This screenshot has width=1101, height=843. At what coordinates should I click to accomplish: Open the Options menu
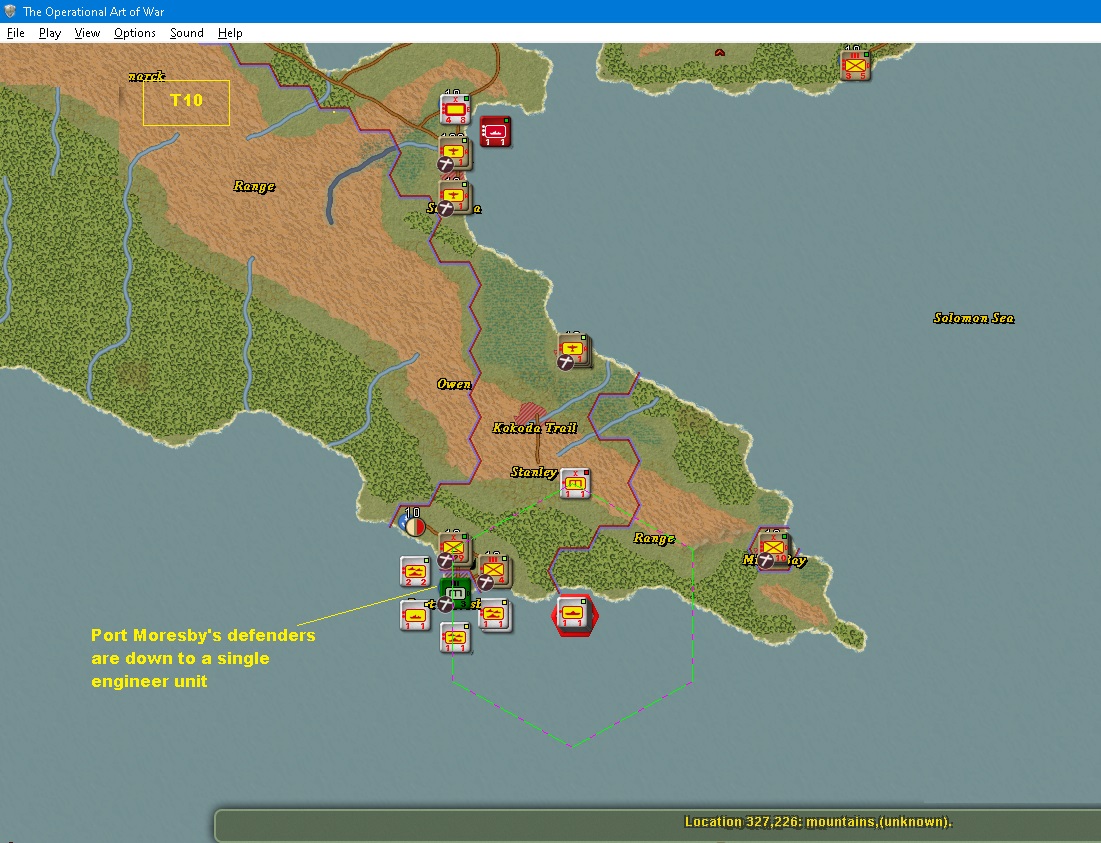click(x=135, y=33)
